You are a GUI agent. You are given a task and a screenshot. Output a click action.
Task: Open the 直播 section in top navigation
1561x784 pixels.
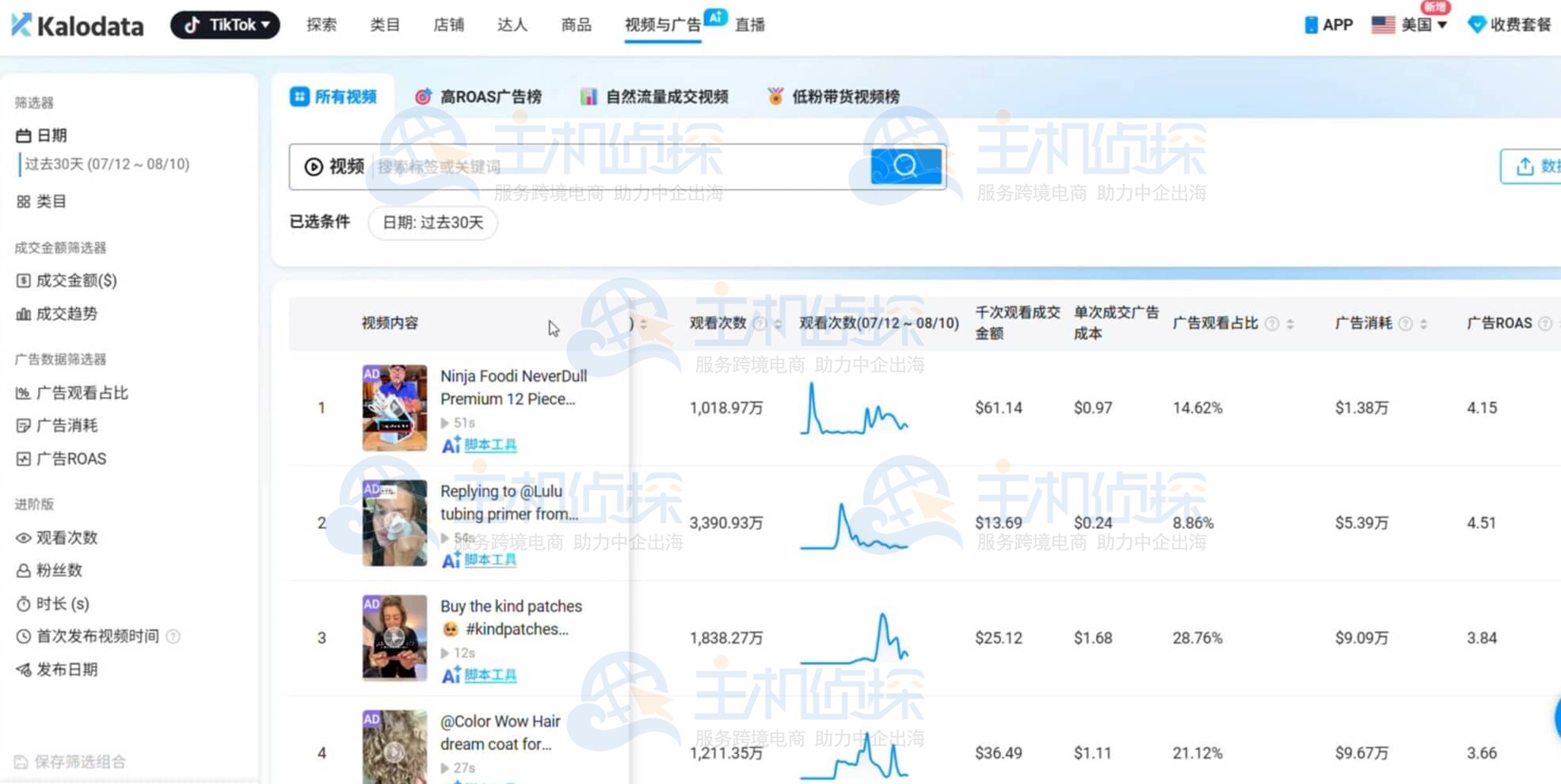click(x=749, y=25)
